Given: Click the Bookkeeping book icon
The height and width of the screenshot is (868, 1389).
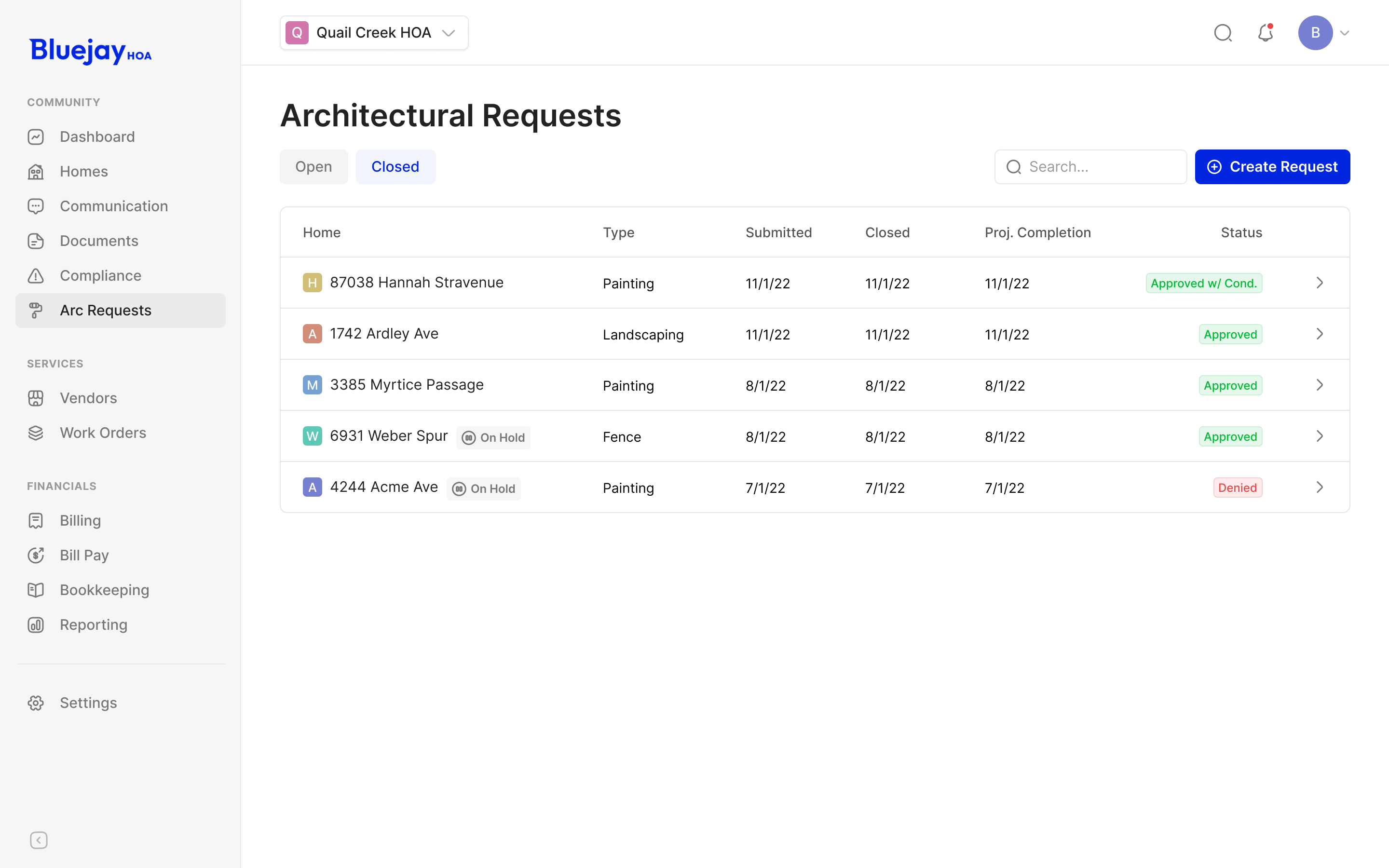Looking at the screenshot, I should click(36, 590).
